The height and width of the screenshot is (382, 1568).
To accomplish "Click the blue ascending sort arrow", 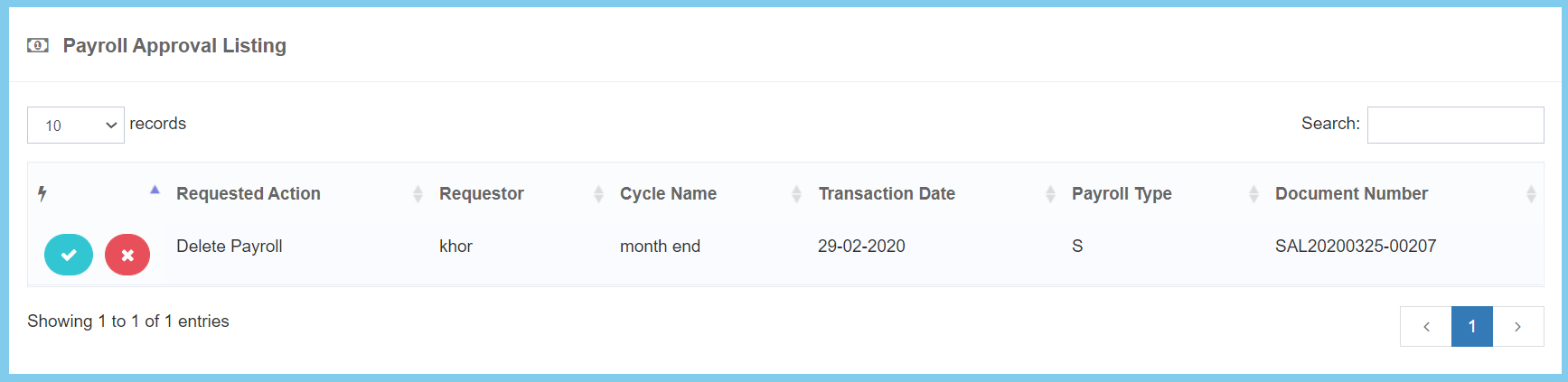I will [x=155, y=190].
